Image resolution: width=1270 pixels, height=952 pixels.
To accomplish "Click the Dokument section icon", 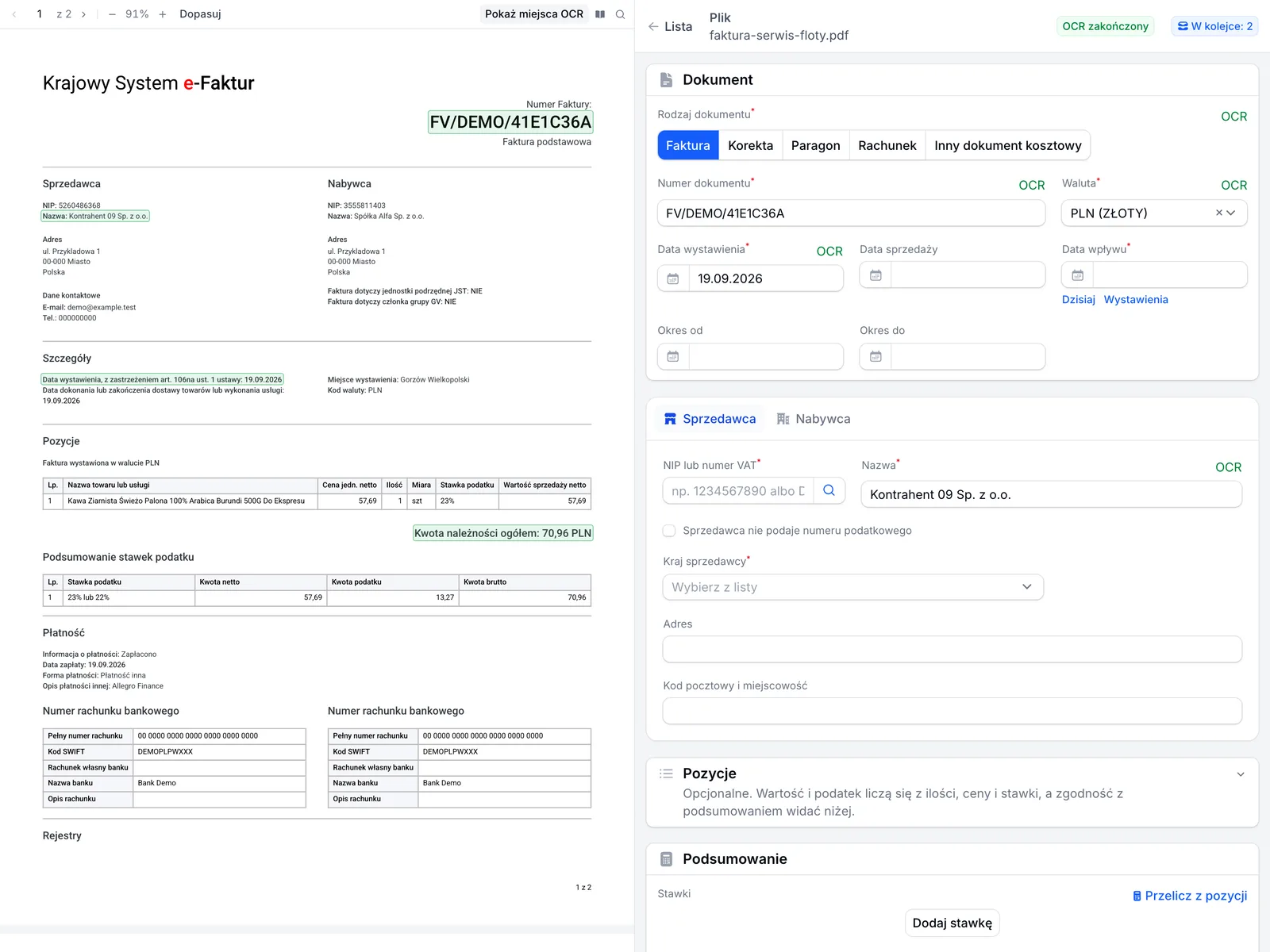I will [x=667, y=79].
